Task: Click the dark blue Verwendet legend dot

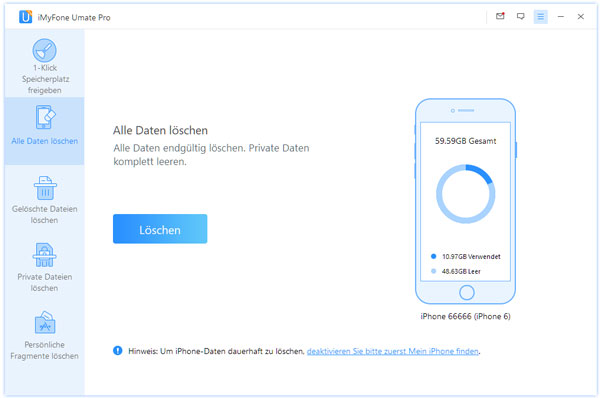Action: [x=434, y=256]
